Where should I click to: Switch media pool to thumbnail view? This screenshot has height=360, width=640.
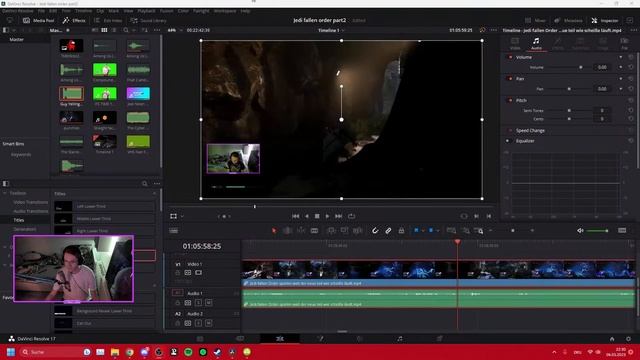click(x=104, y=30)
